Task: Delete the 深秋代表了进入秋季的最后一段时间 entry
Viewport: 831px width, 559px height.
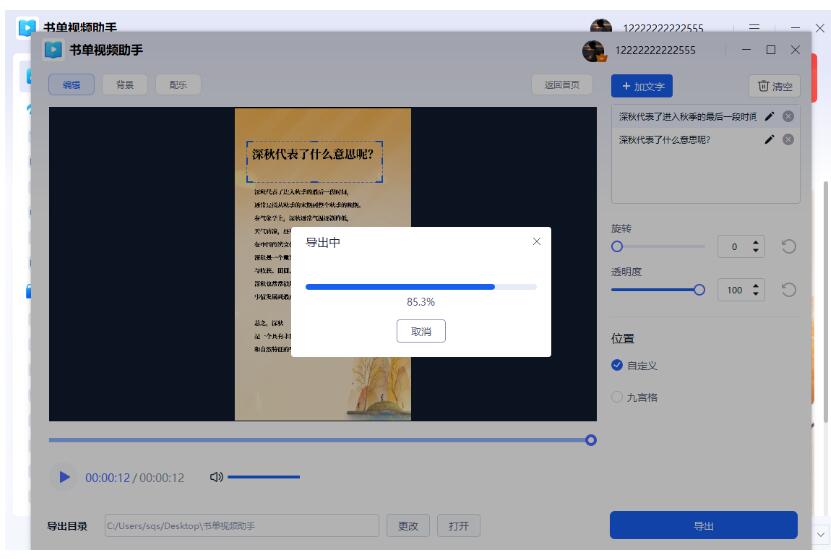Action: pos(788,117)
